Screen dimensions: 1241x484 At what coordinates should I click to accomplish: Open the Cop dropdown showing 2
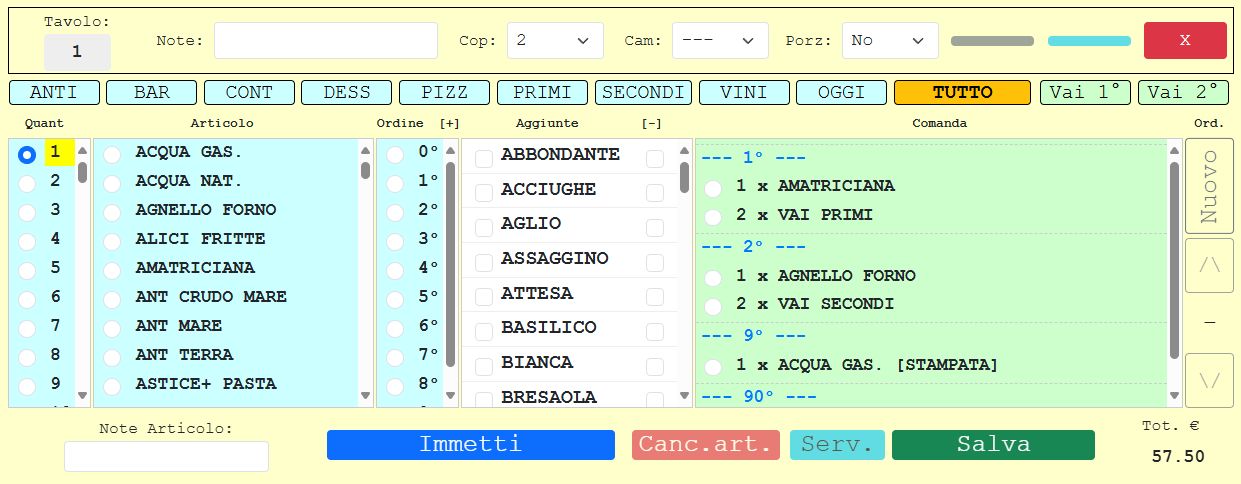555,41
